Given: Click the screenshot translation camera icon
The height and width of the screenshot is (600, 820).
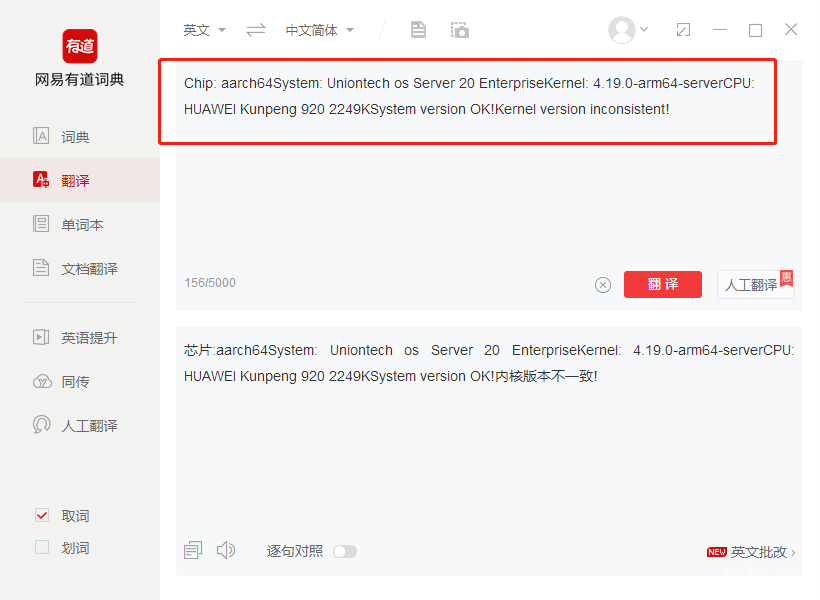Looking at the screenshot, I should click(x=460, y=30).
